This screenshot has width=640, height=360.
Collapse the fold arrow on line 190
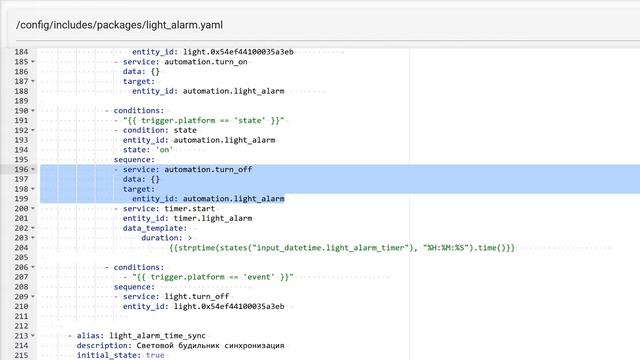click(33, 111)
